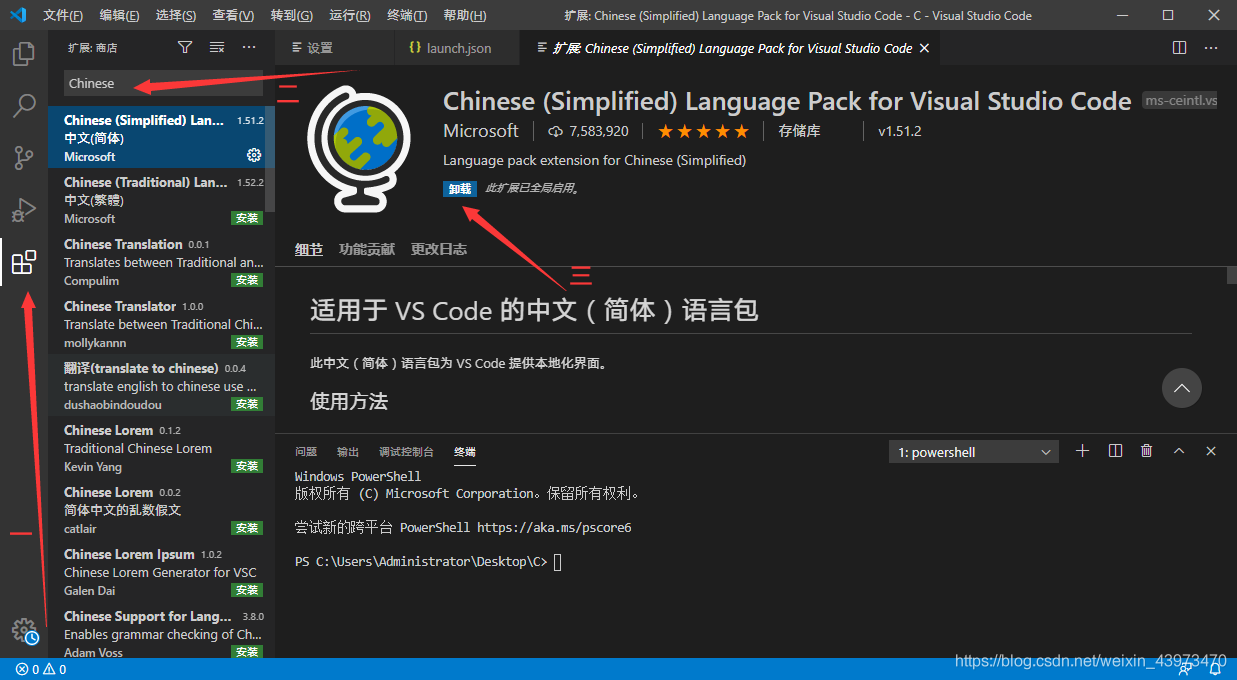The image size is (1237, 680).
Task: Maximize the terminal panel with up chevron
Action: point(1179,451)
